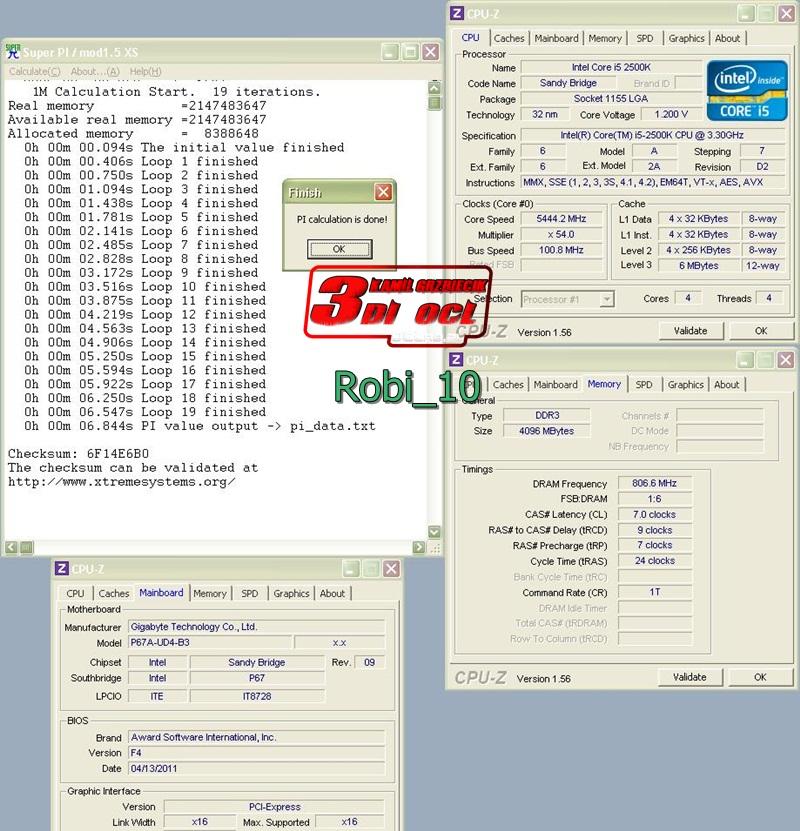
Task: Click BIOS Version value F4
Action: (x=256, y=753)
